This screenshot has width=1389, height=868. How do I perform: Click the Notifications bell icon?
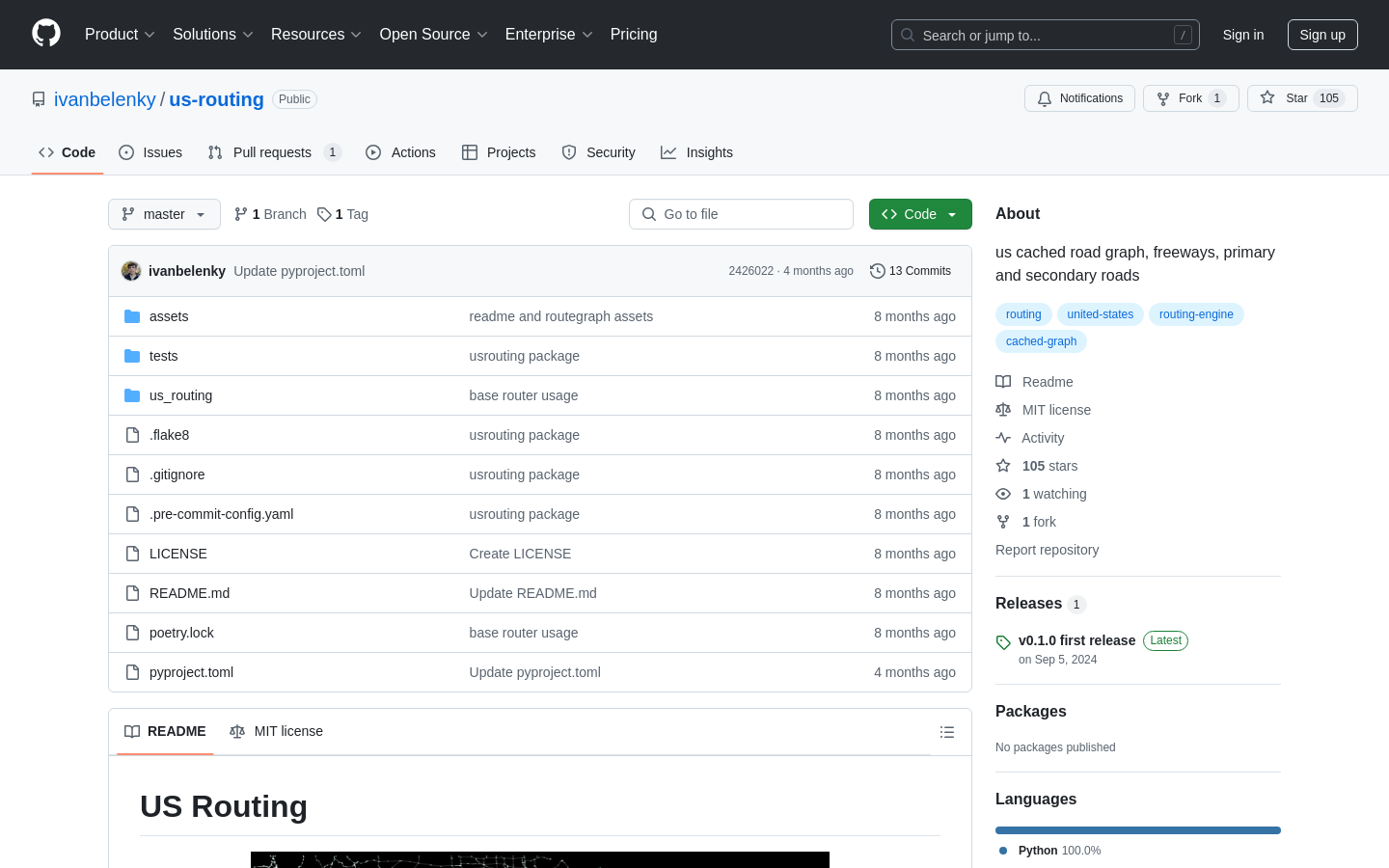(x=1045, y=98)
